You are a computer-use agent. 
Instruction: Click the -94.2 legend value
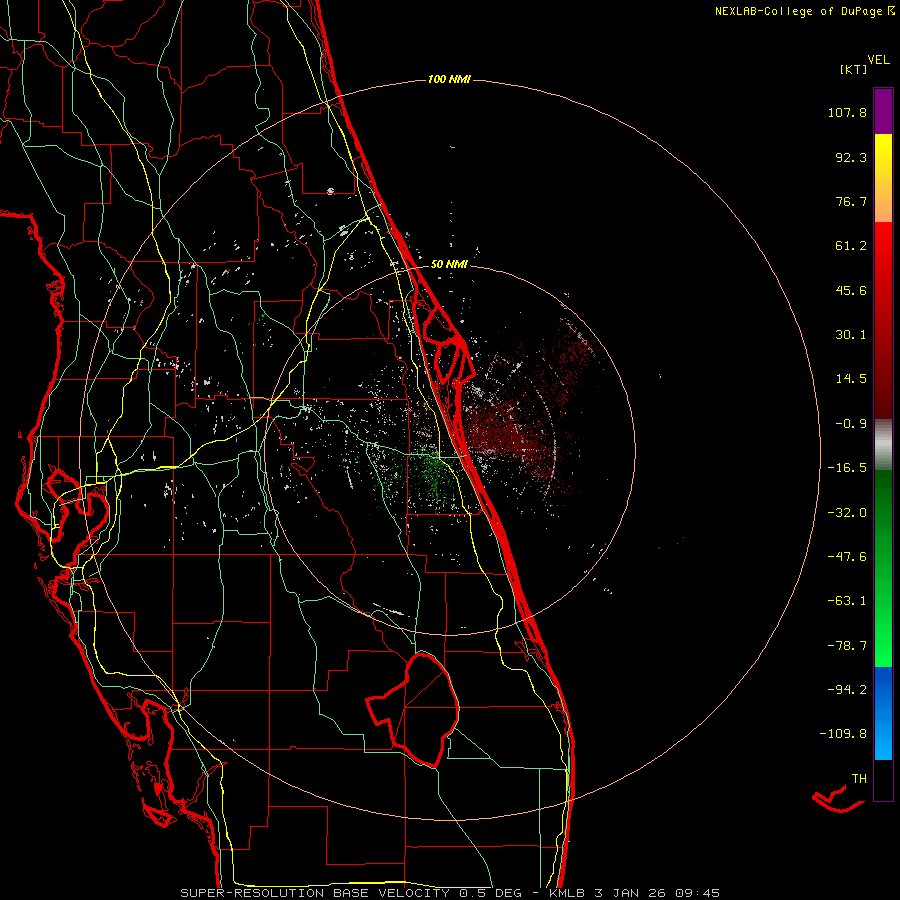pos(847,690)
